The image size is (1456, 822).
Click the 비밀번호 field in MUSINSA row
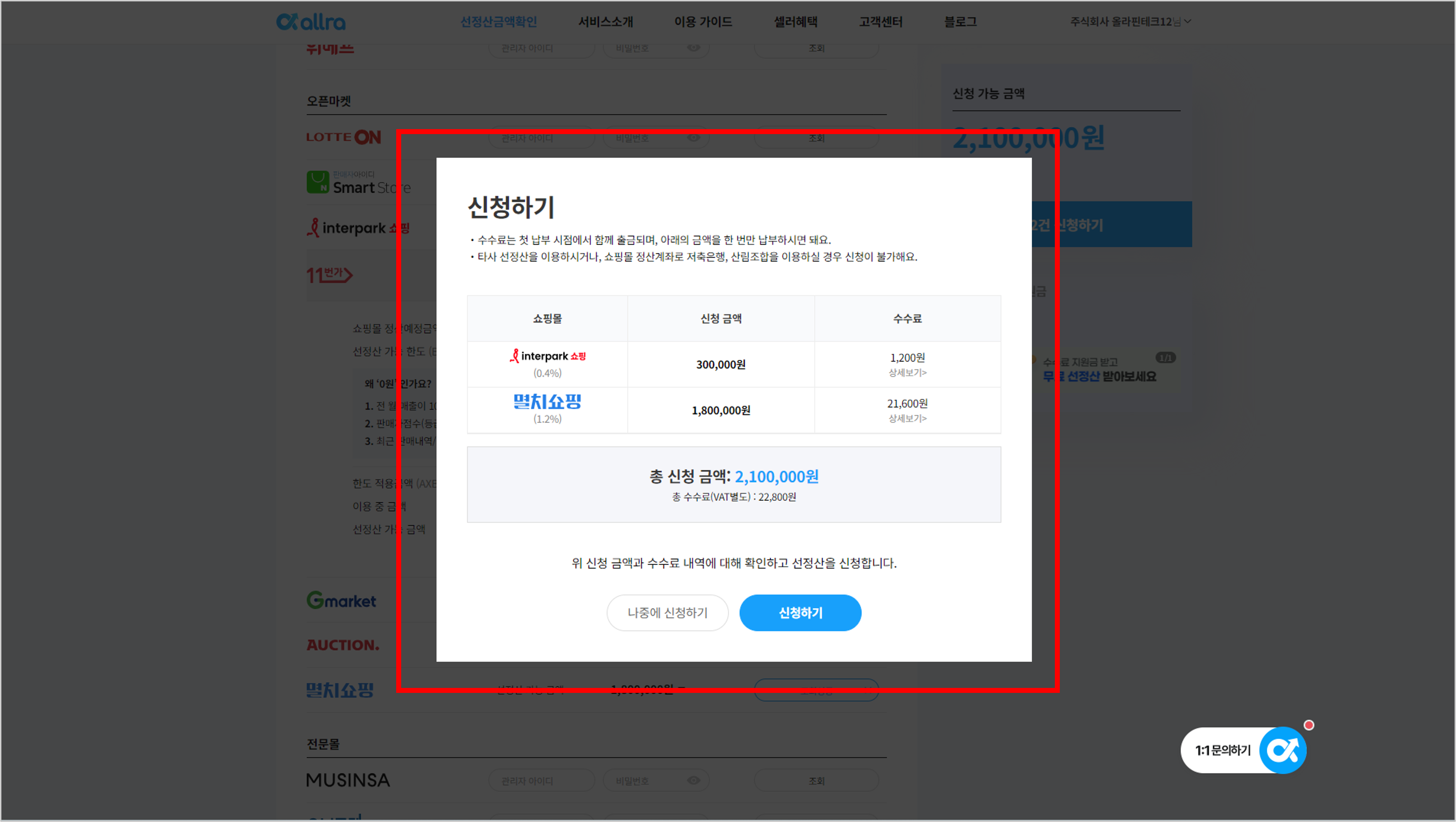[x=656, y=780]
